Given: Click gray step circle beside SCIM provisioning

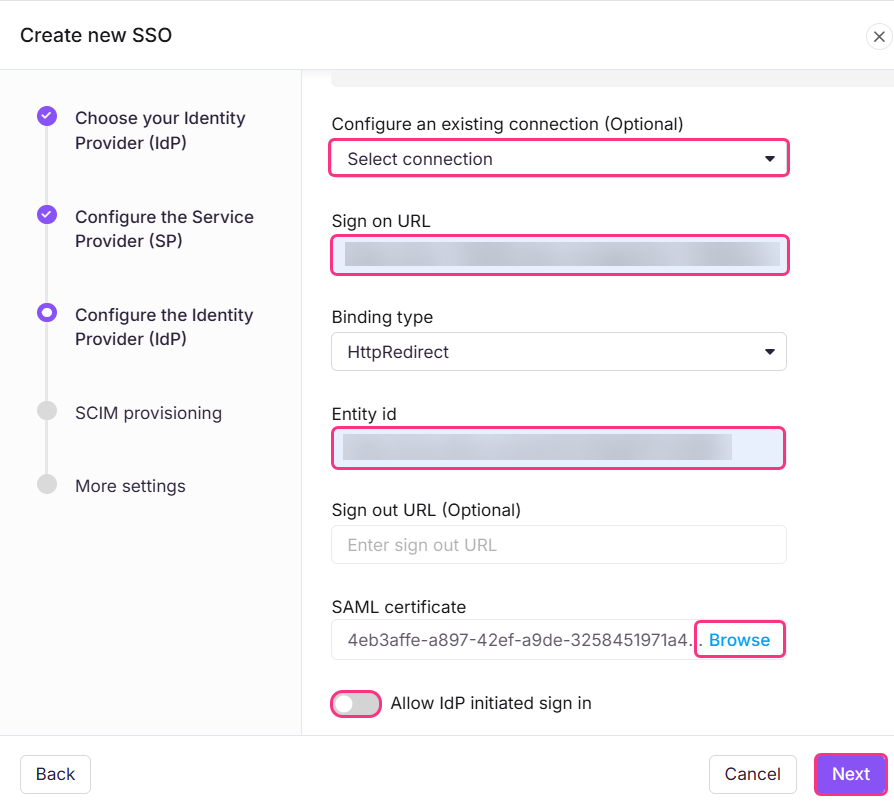Looking at the screenshot, I should point(47,411).
